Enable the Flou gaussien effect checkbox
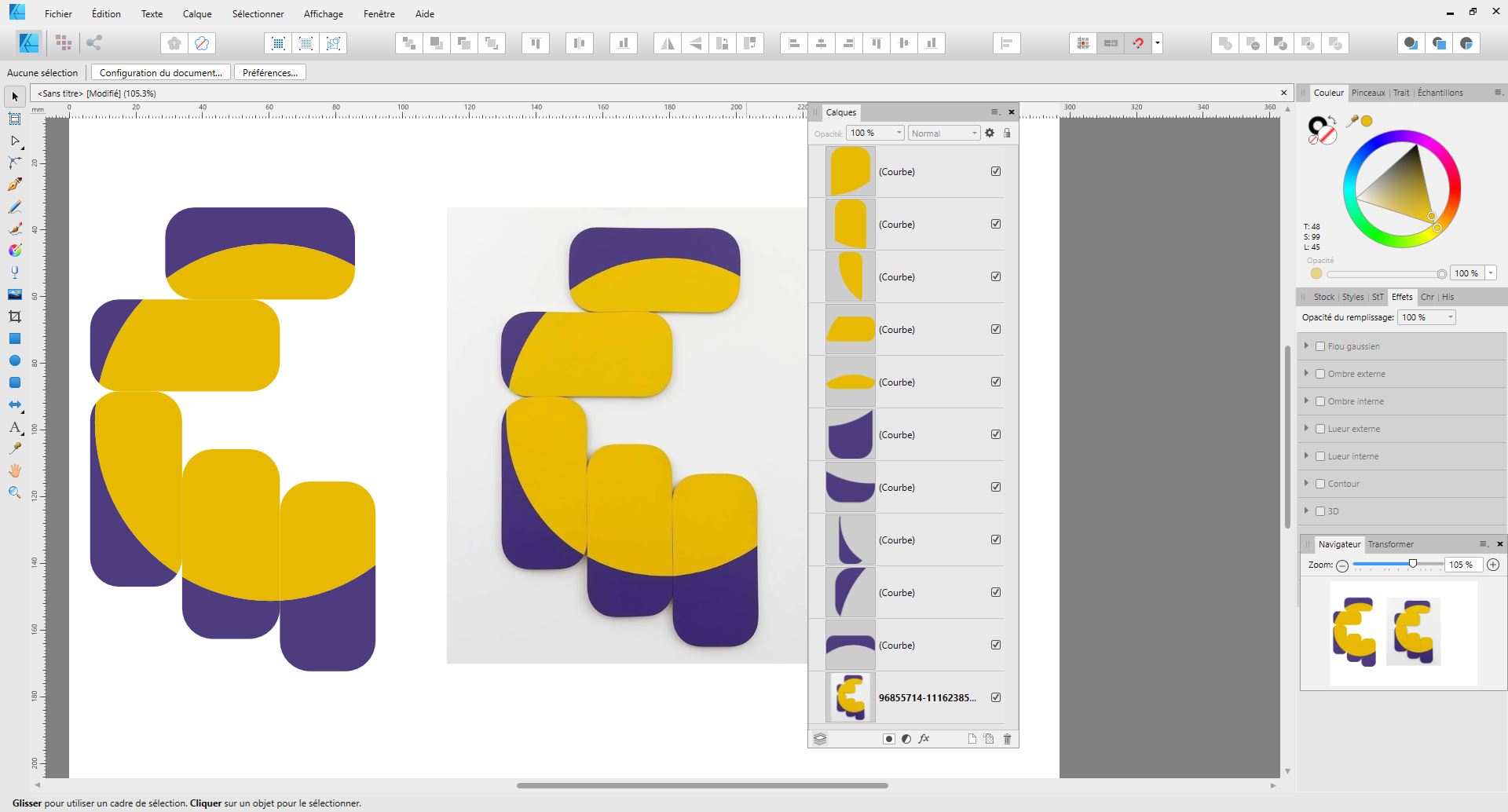The width and height of the screenshot is (1508, 812). pos(1320,346)
